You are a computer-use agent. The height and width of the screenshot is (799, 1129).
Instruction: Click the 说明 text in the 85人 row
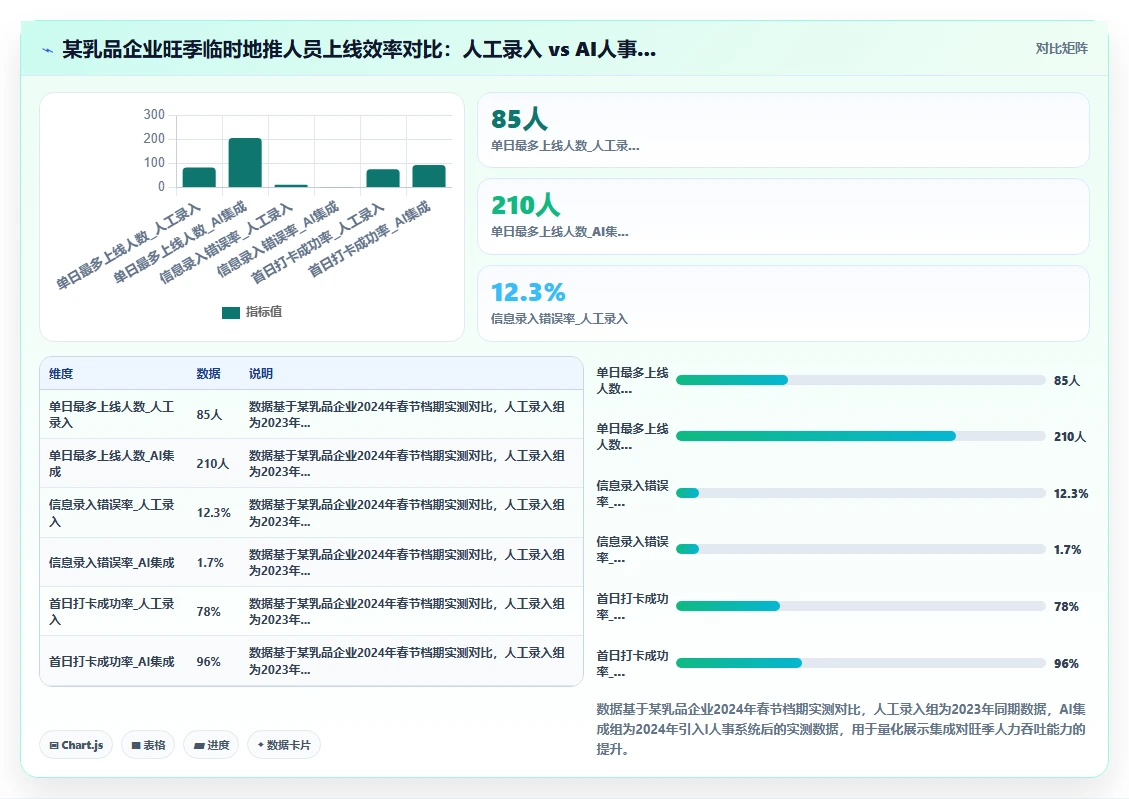(407, 415)
